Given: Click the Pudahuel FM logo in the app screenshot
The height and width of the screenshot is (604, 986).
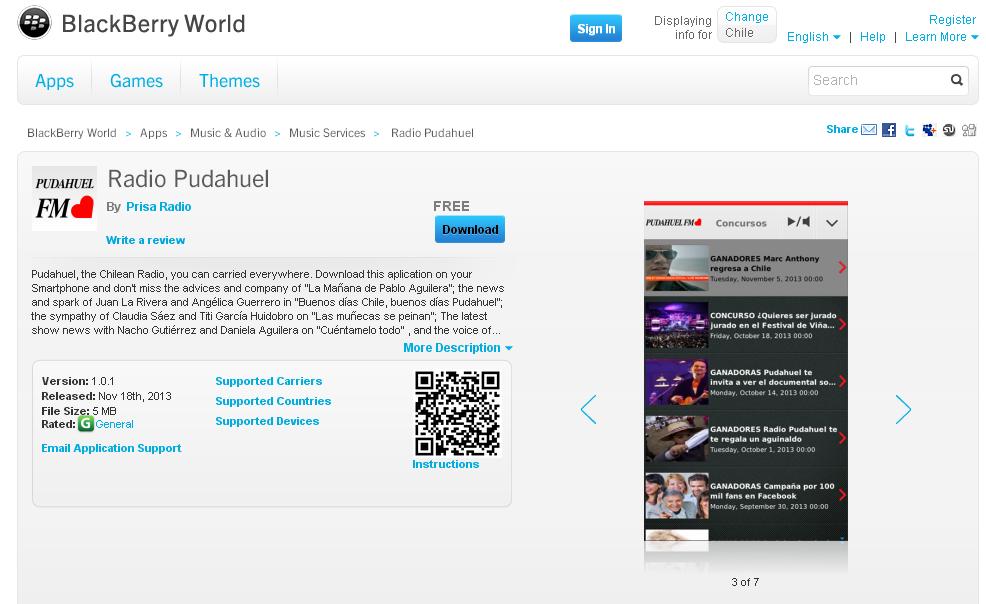Looking at the screenshot, I should pos(673,222).
